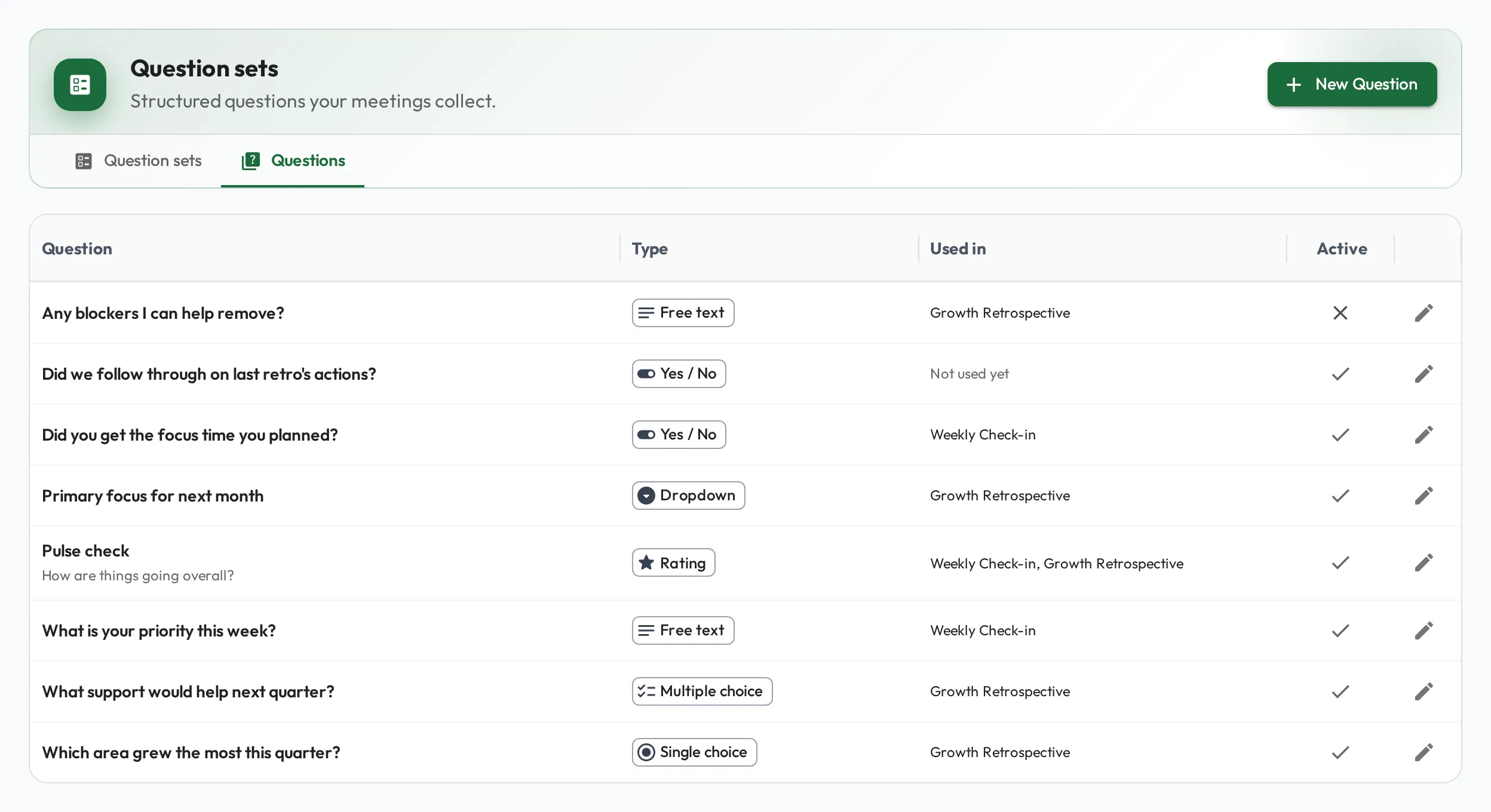Viewport: 1491px width, 812px height.
Task: Click the 'Used in' column header
Action: point(958,248)
